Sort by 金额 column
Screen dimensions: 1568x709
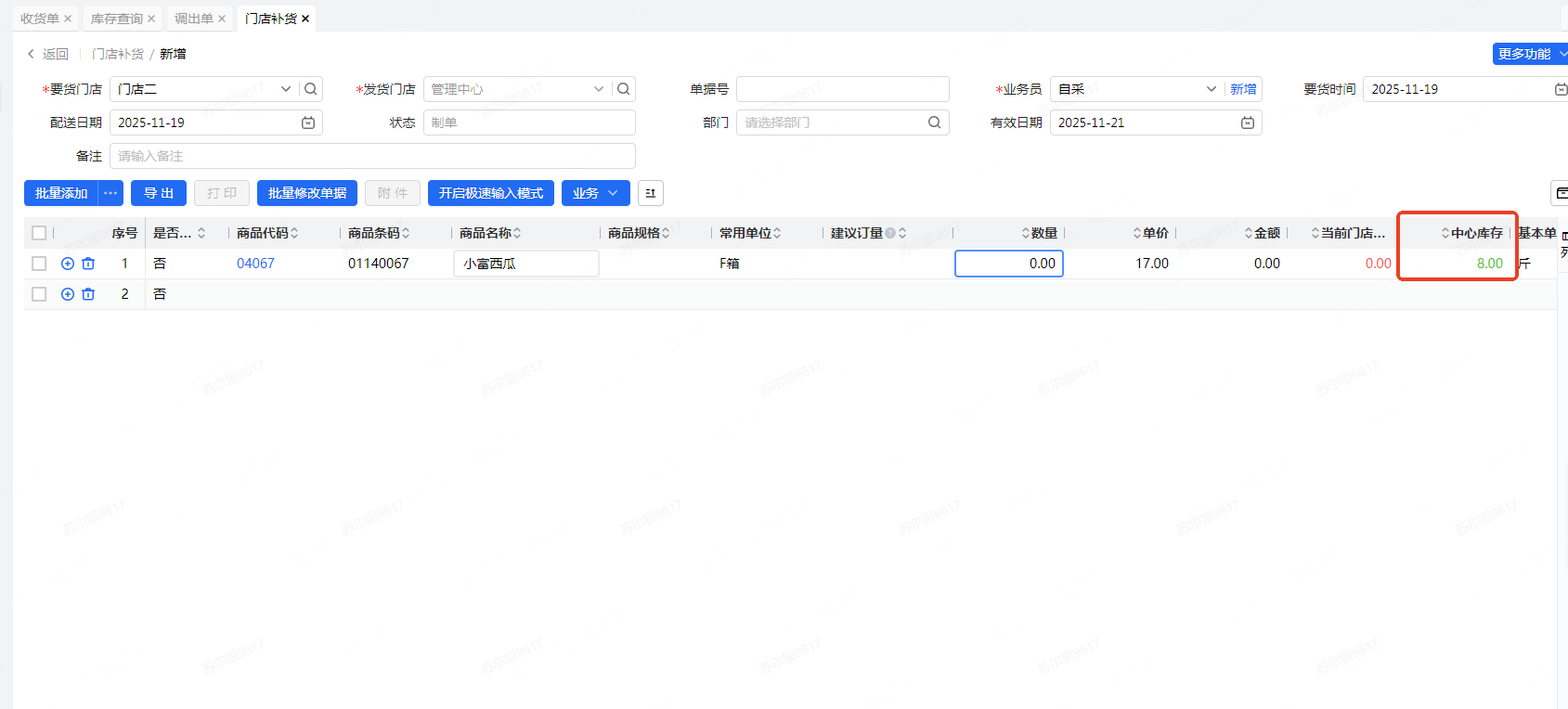click(1249, 233)
